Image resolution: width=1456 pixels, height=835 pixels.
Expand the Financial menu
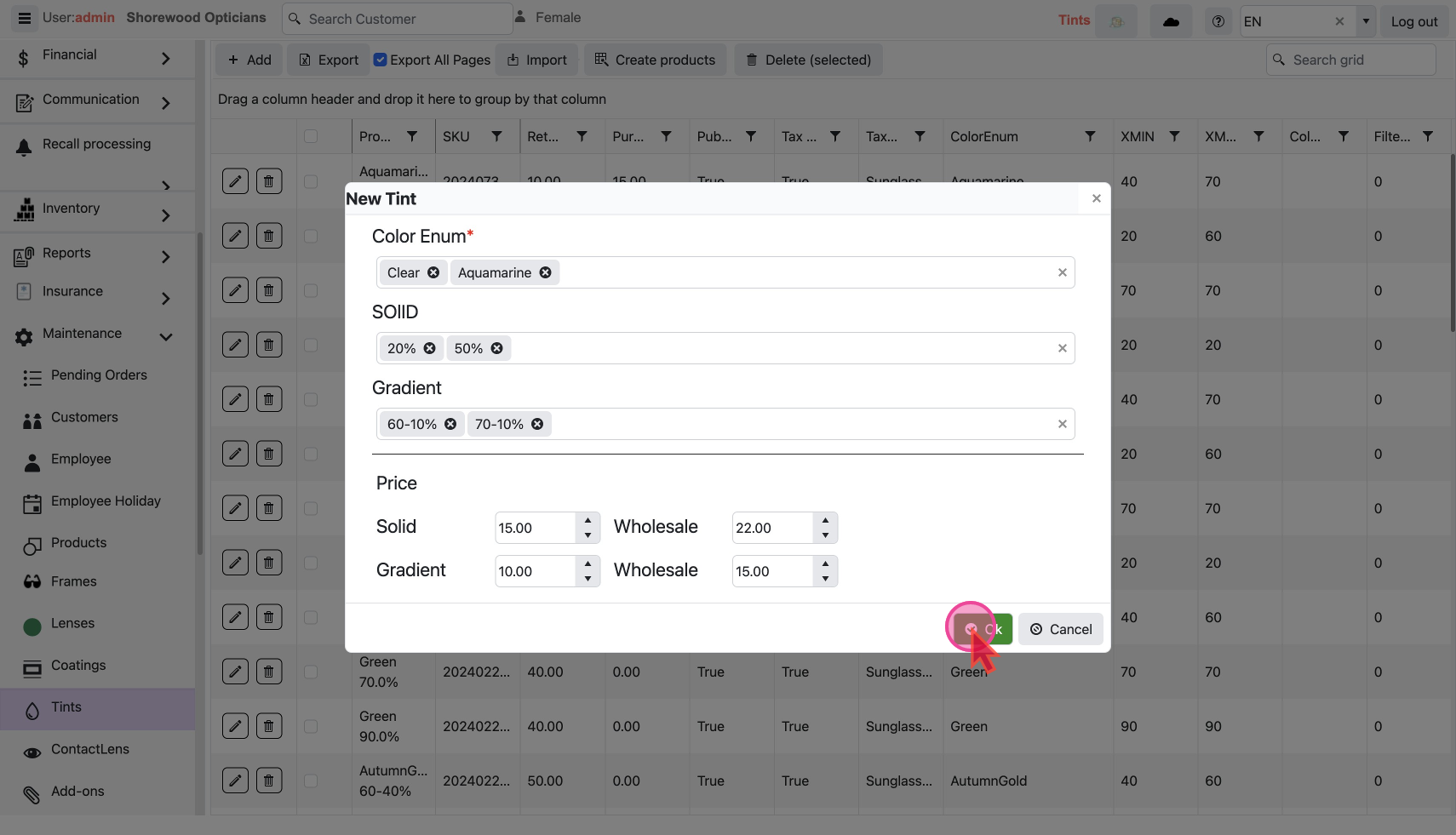(x=166, y=58)
